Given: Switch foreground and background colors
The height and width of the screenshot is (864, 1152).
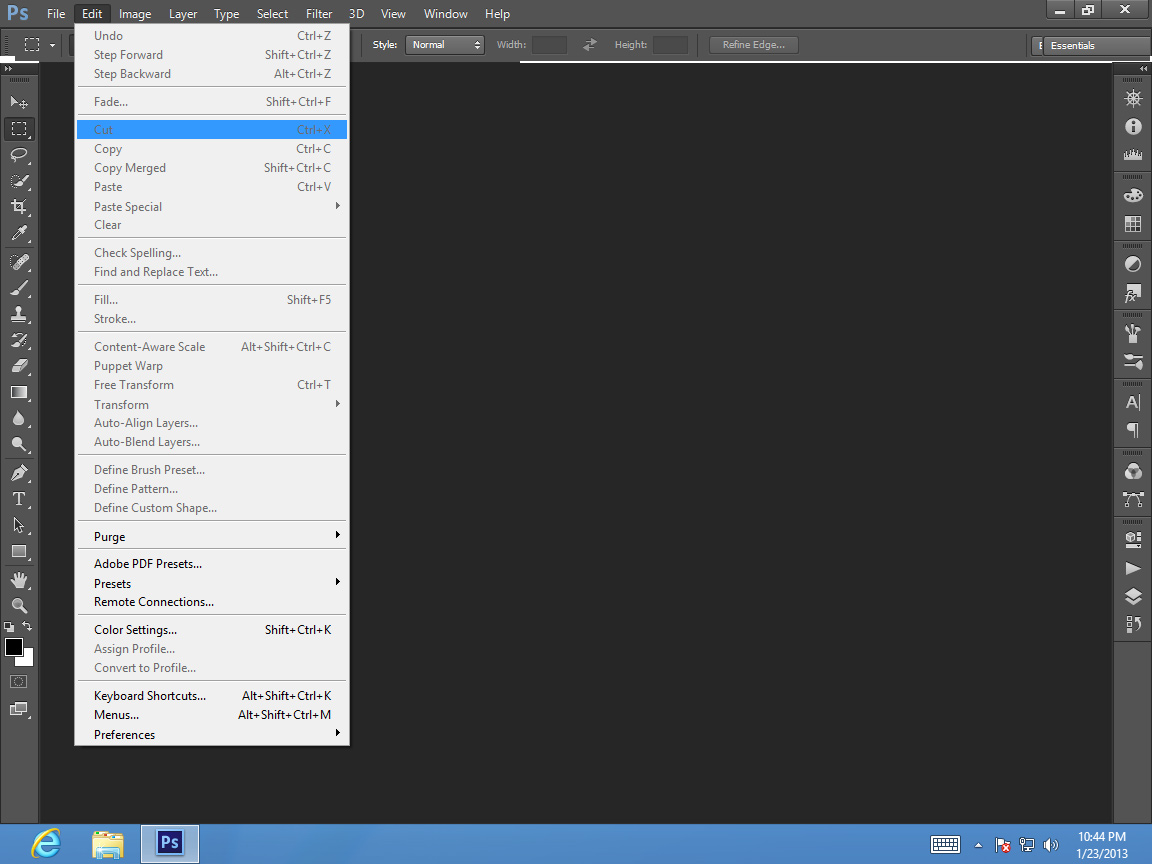Looking at the screenshot, I should point(27,626).
